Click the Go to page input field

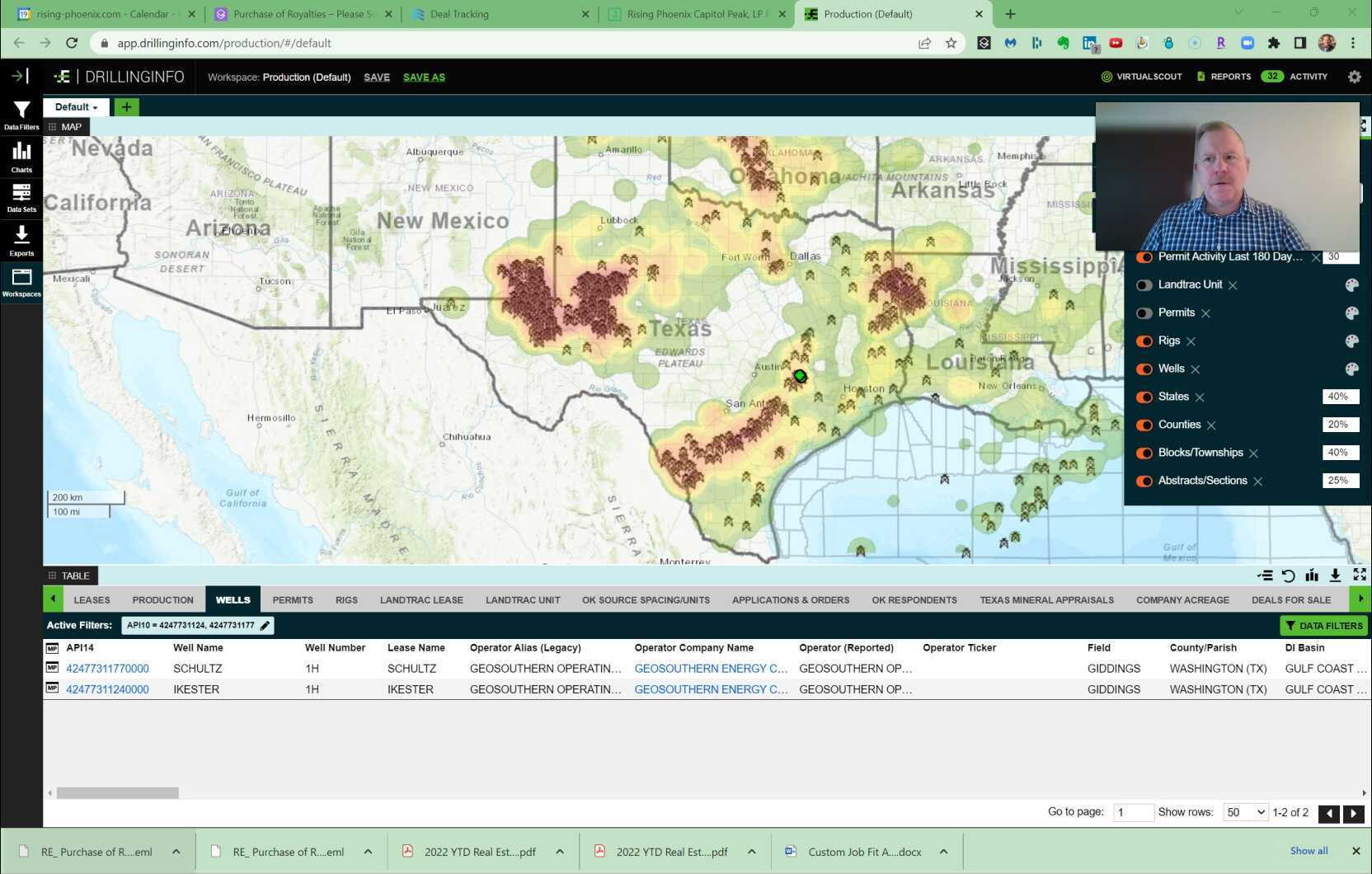[1133, 813]
